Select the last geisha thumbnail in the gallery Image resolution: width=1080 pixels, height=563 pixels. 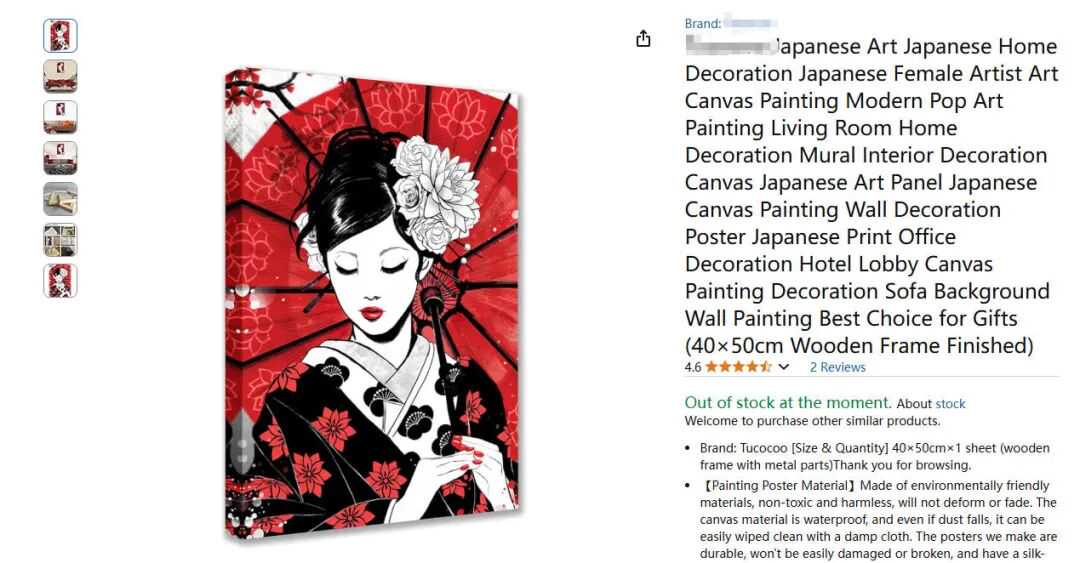(x=61, y=281)
